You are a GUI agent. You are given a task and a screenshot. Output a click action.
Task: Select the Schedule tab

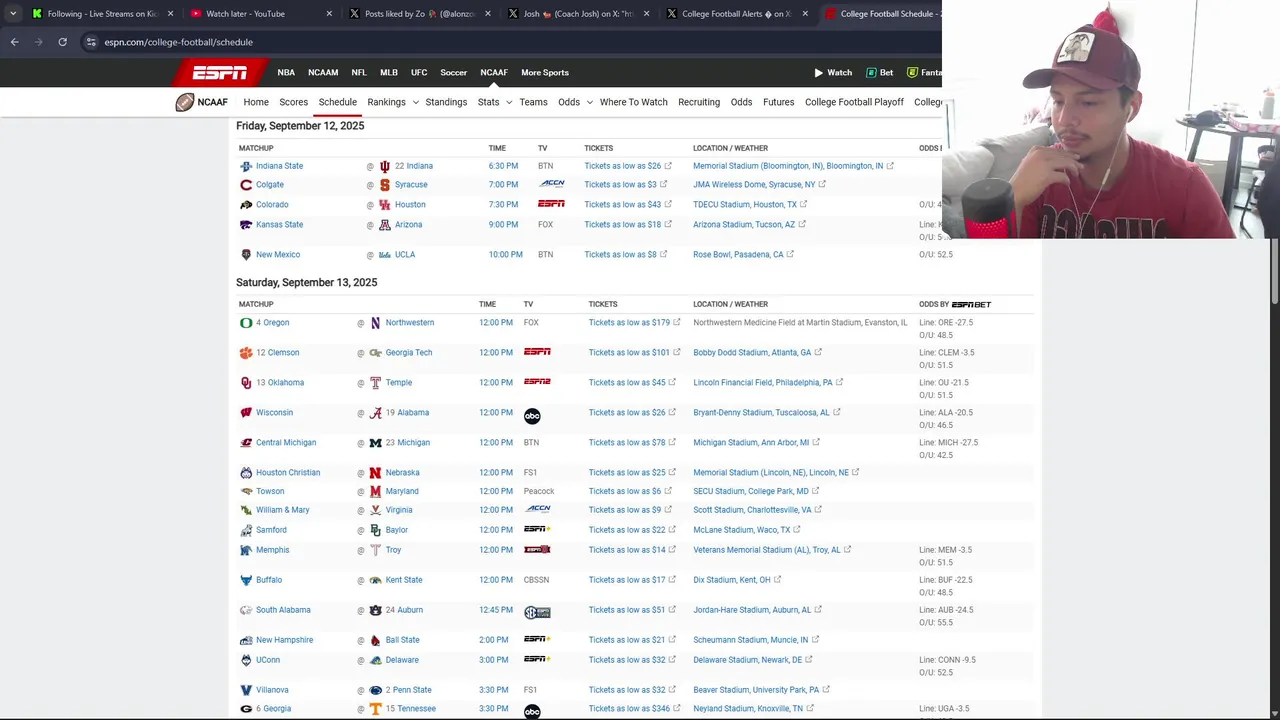pyautogui.click(x=338, y=102)
